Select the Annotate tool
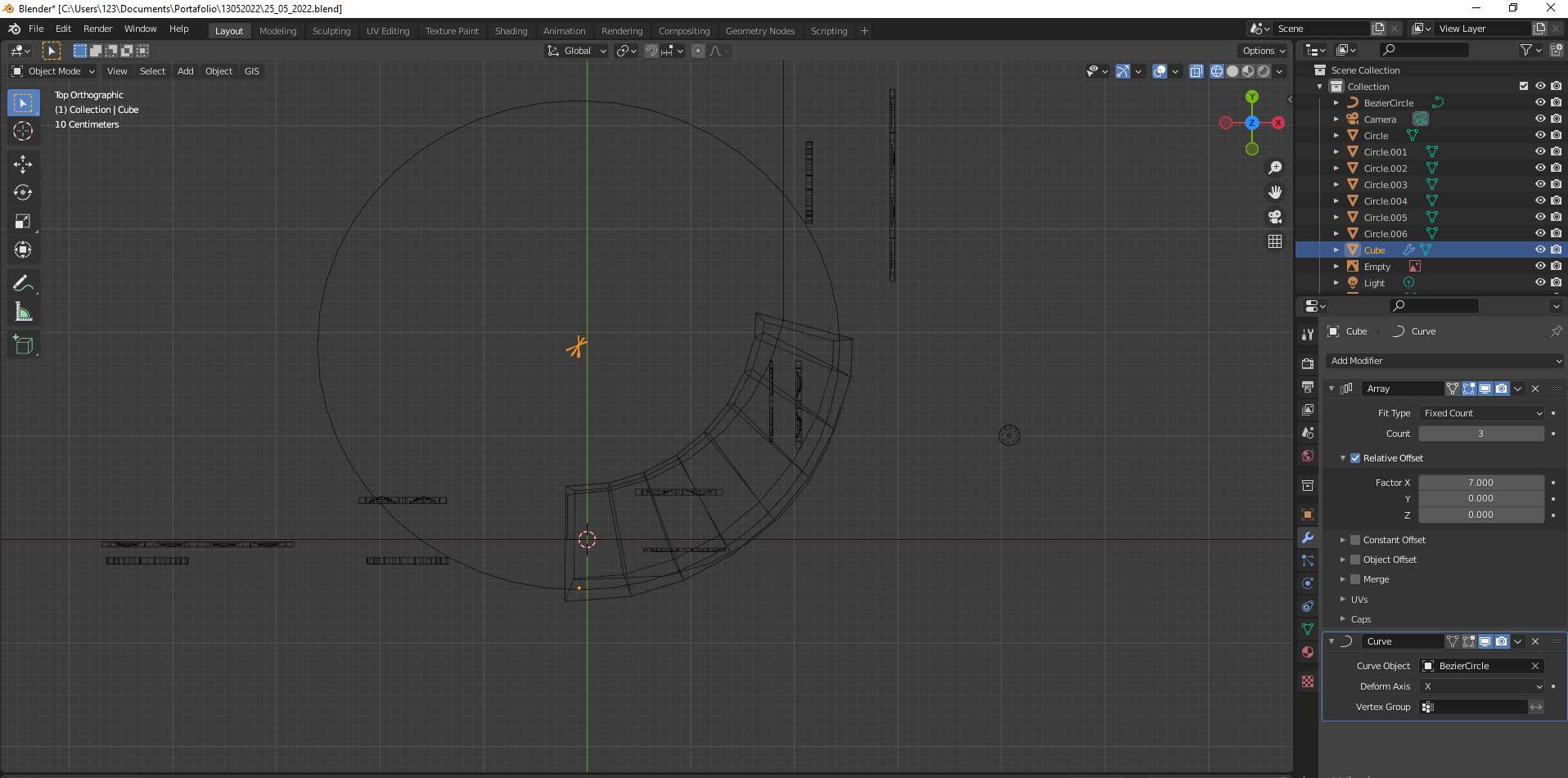 23,284
